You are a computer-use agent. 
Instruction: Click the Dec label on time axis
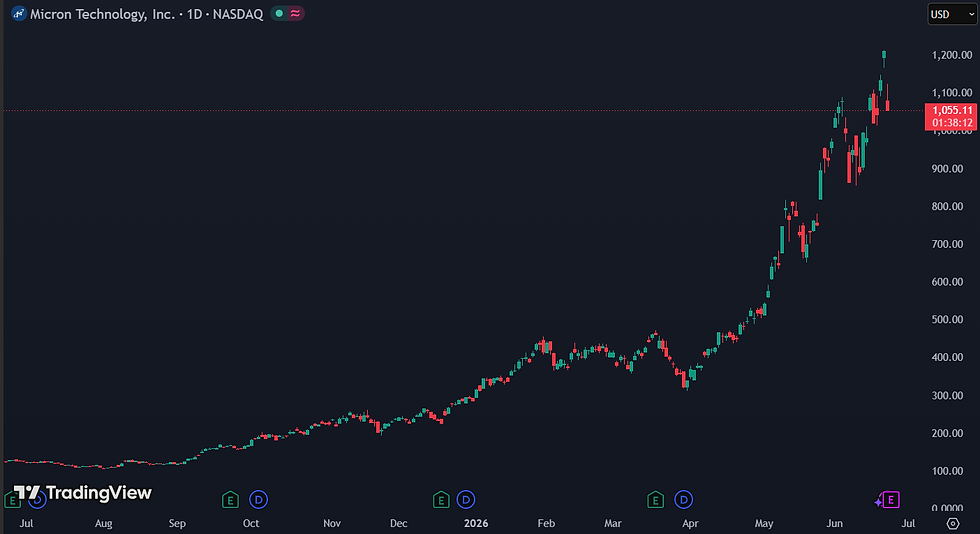(x=399, y=523)
